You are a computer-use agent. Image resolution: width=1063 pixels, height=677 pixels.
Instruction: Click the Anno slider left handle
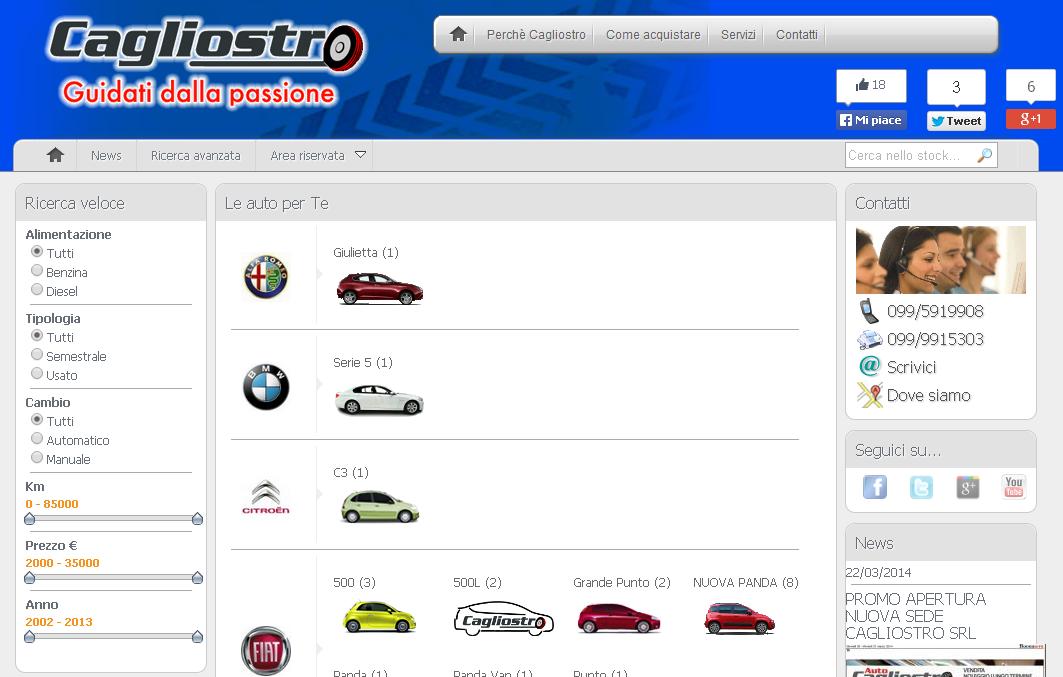coord(29,637)
